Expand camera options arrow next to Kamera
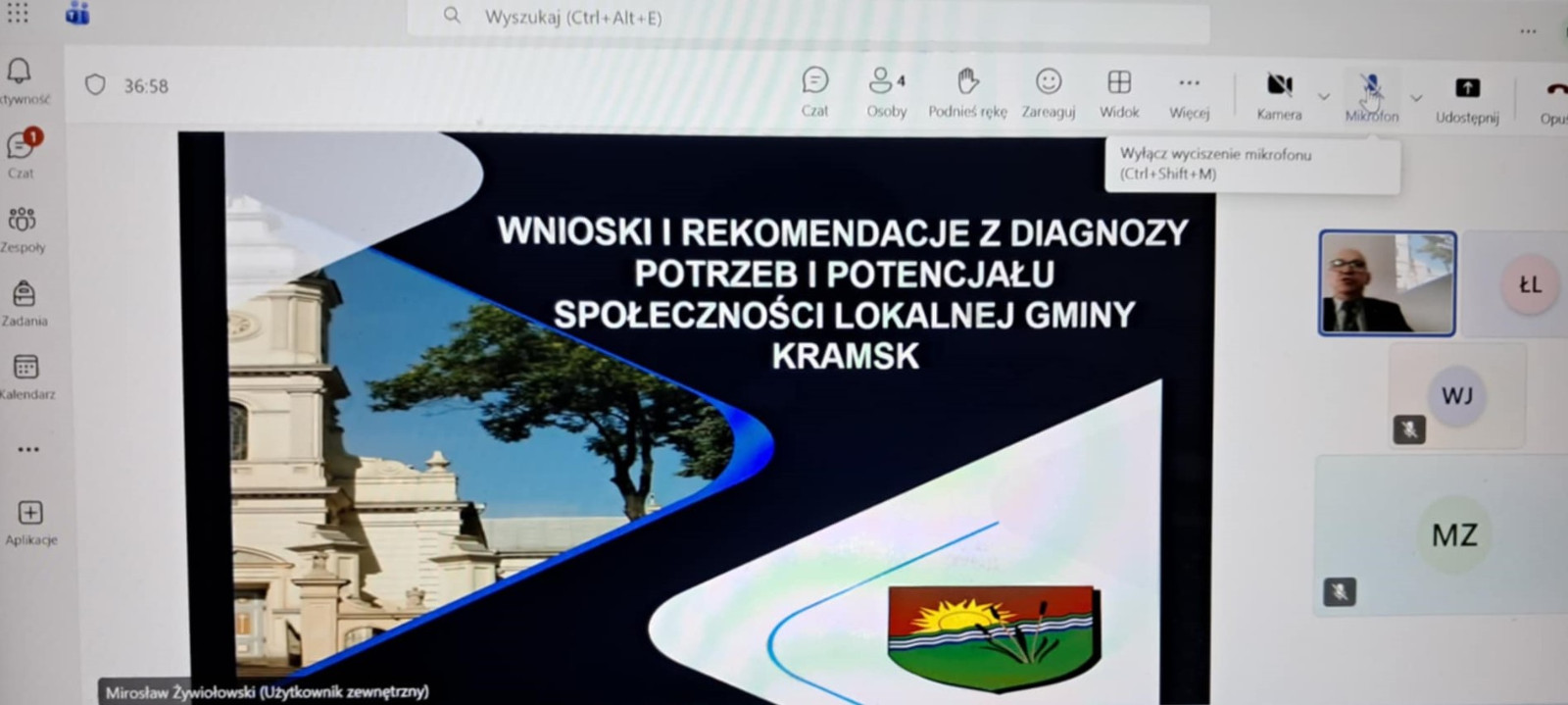Screen dimensions: 1568x705 (1324, 96)
